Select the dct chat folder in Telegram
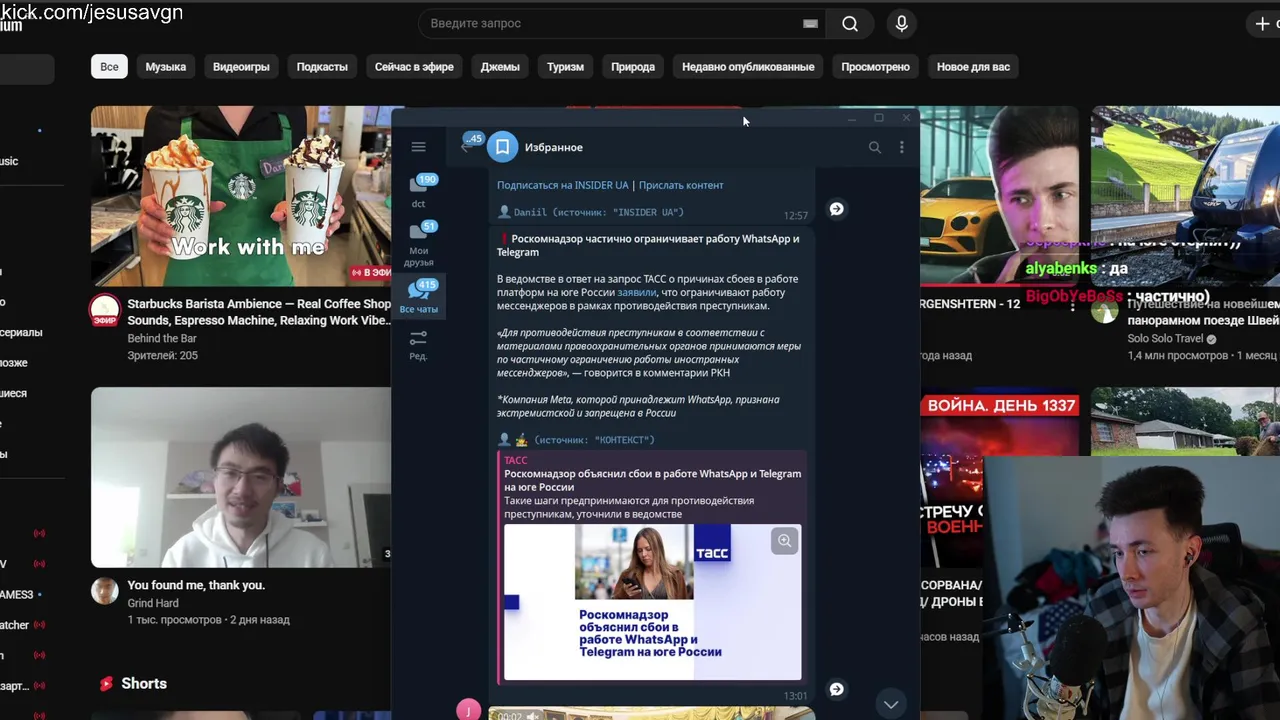Viewport: 1280px width, 720px height. (x=419, y=190)
